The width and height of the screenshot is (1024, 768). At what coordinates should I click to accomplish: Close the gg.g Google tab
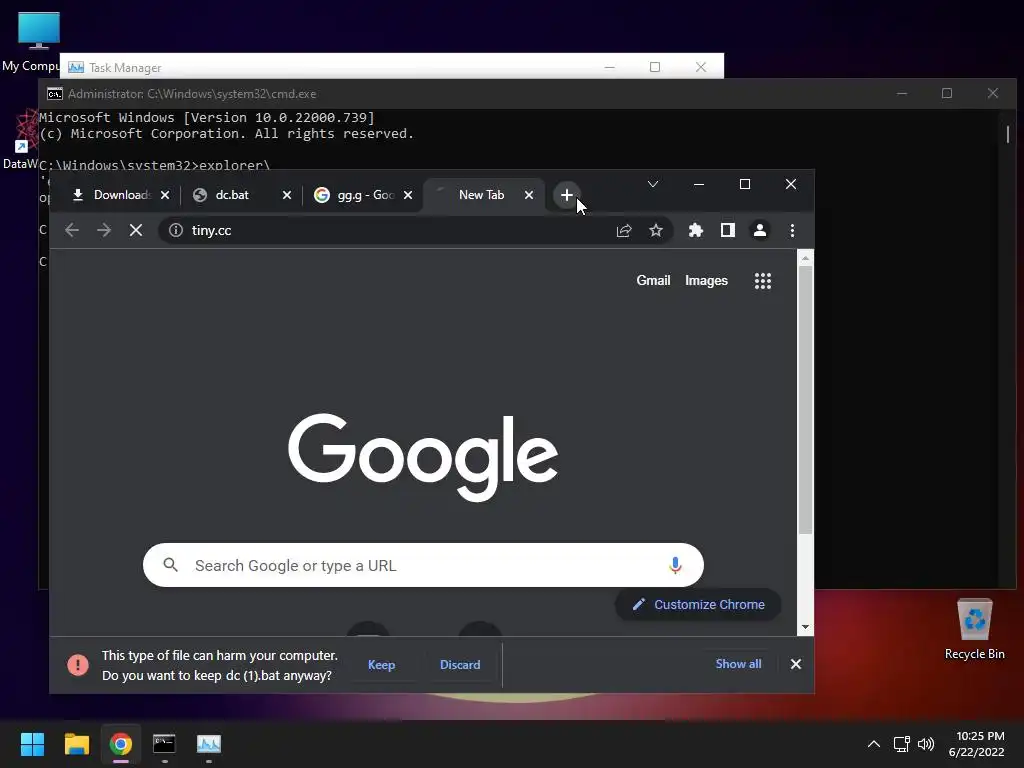(x=408, y=195)
